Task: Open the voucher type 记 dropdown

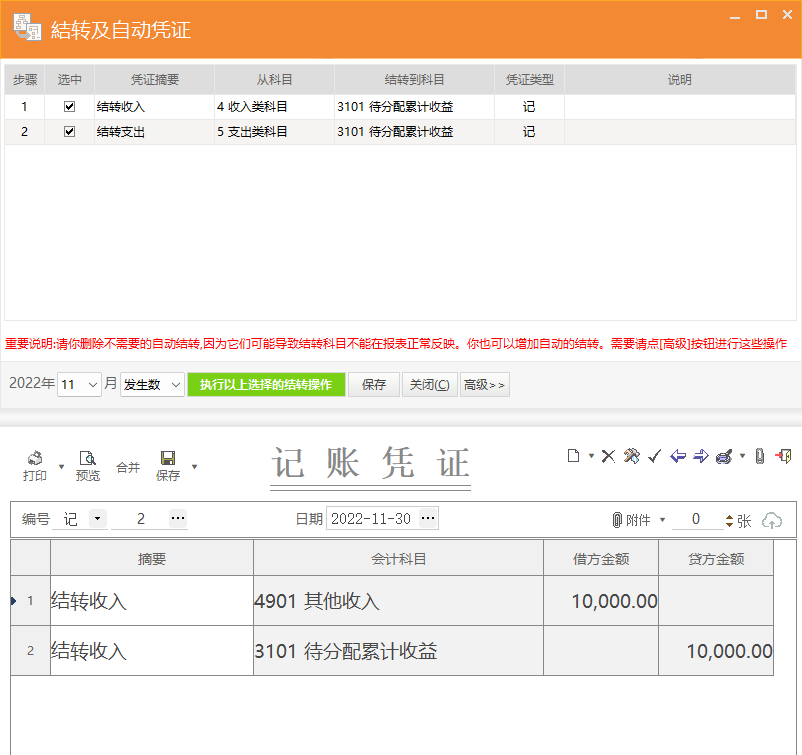Action: point(97,518)
